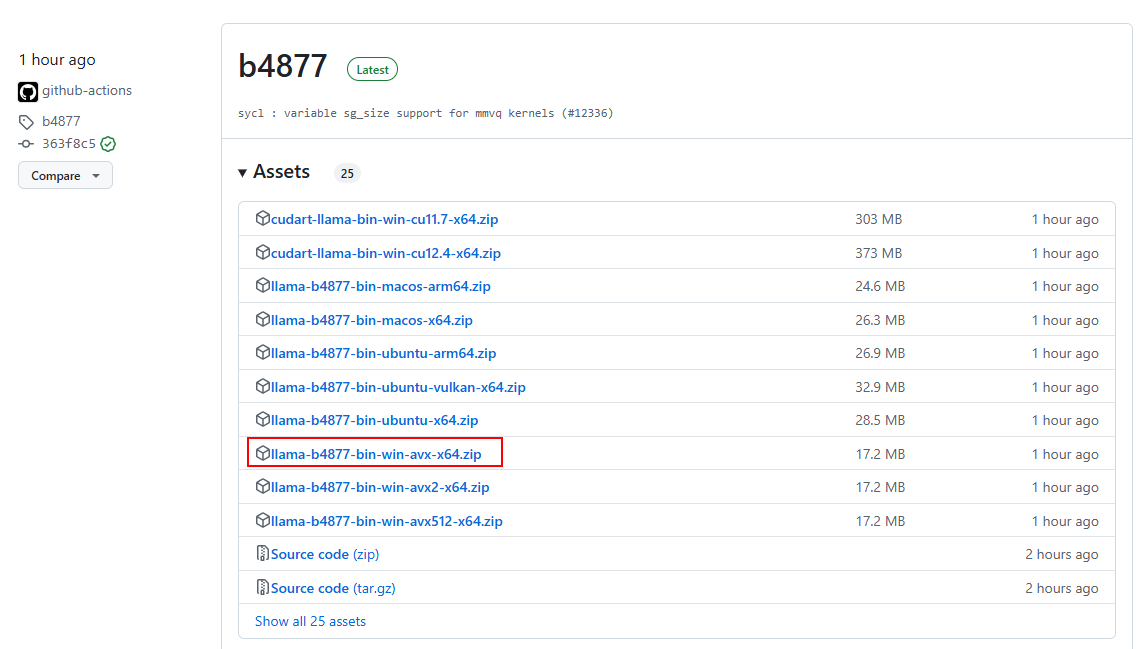Click the 32.9 MB size text

click(x=880, y=387)
